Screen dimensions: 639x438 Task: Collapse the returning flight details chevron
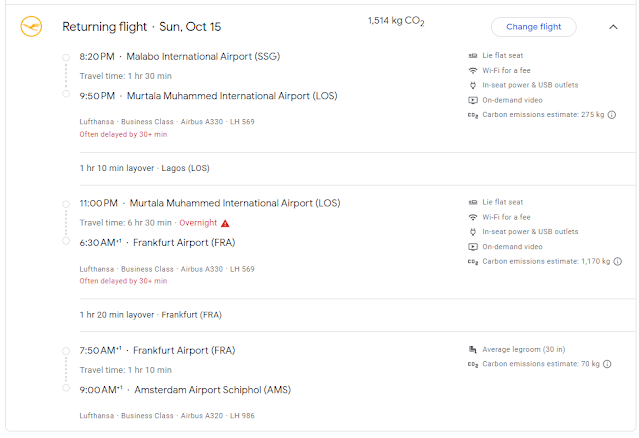click(x=613, y=27)
